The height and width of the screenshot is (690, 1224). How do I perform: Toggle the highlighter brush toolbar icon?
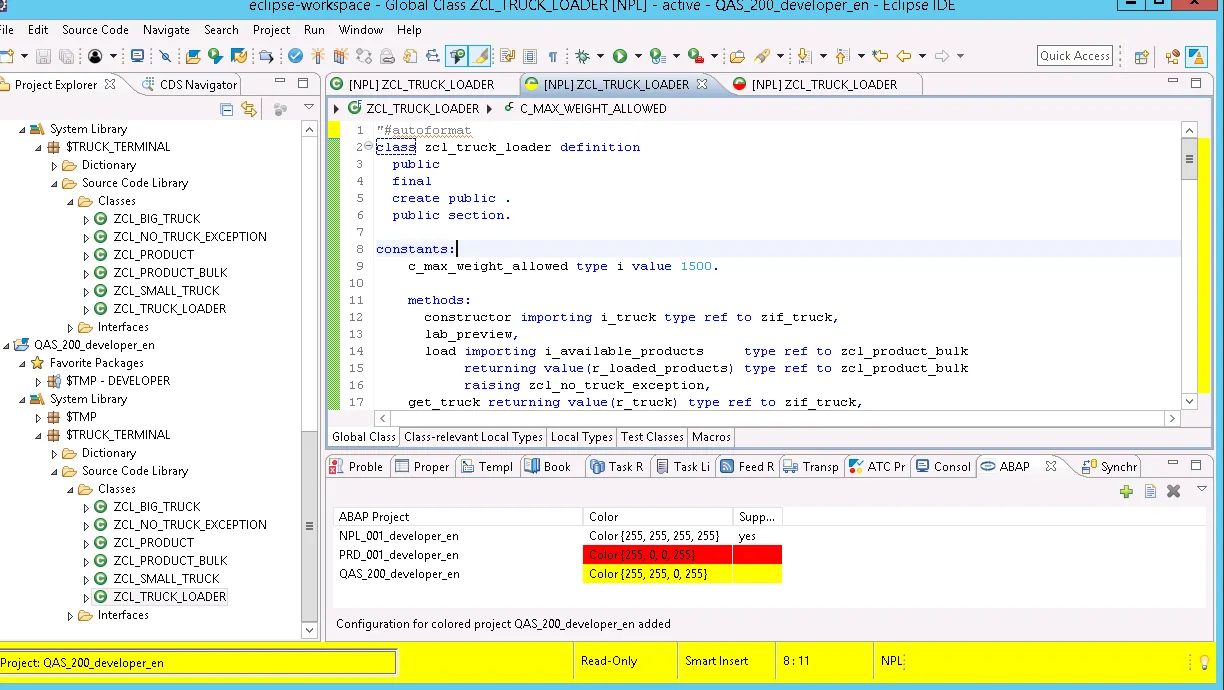[479, 56]
